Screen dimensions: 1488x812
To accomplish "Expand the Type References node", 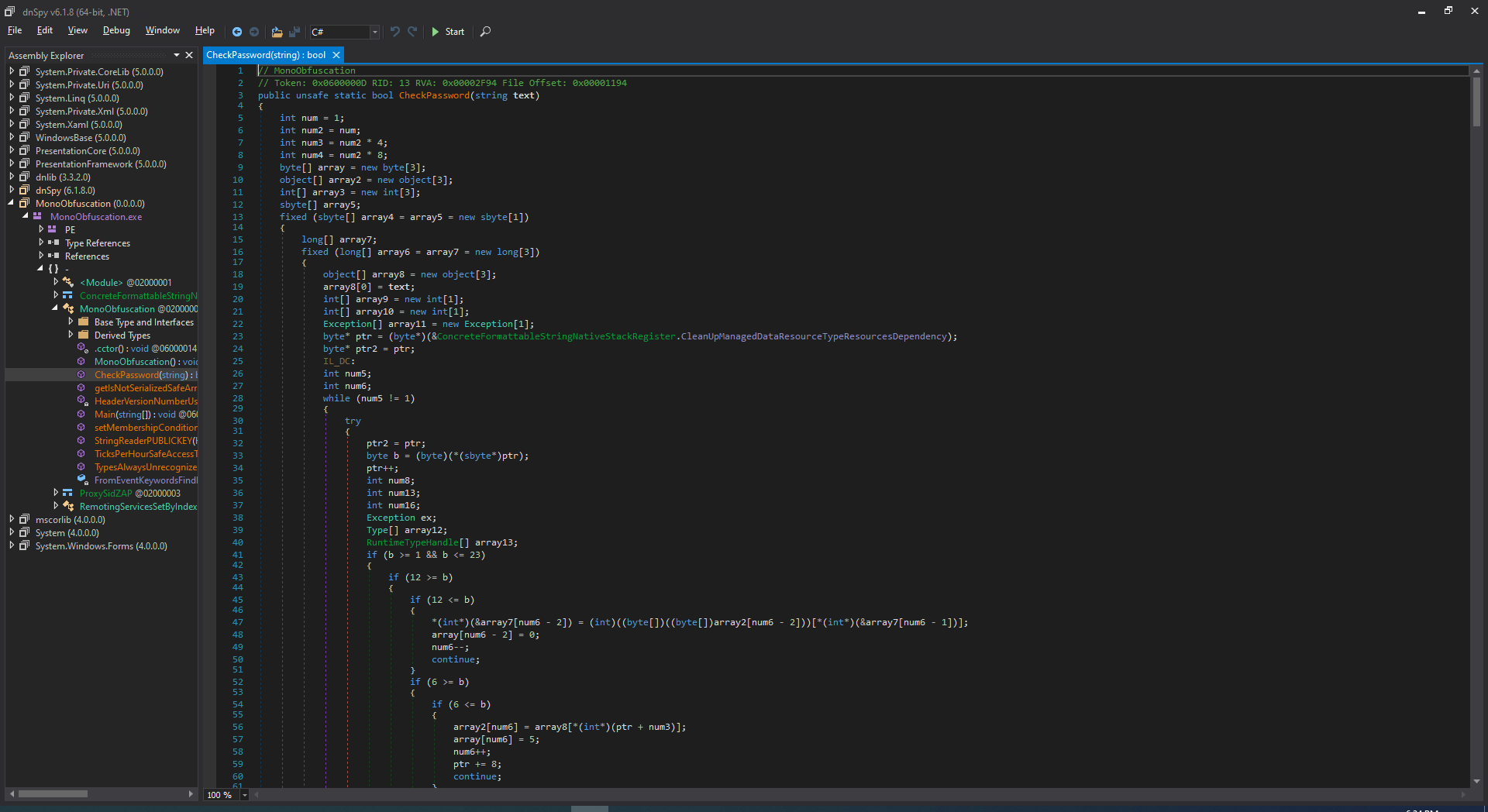I will [x=41, y=243].
